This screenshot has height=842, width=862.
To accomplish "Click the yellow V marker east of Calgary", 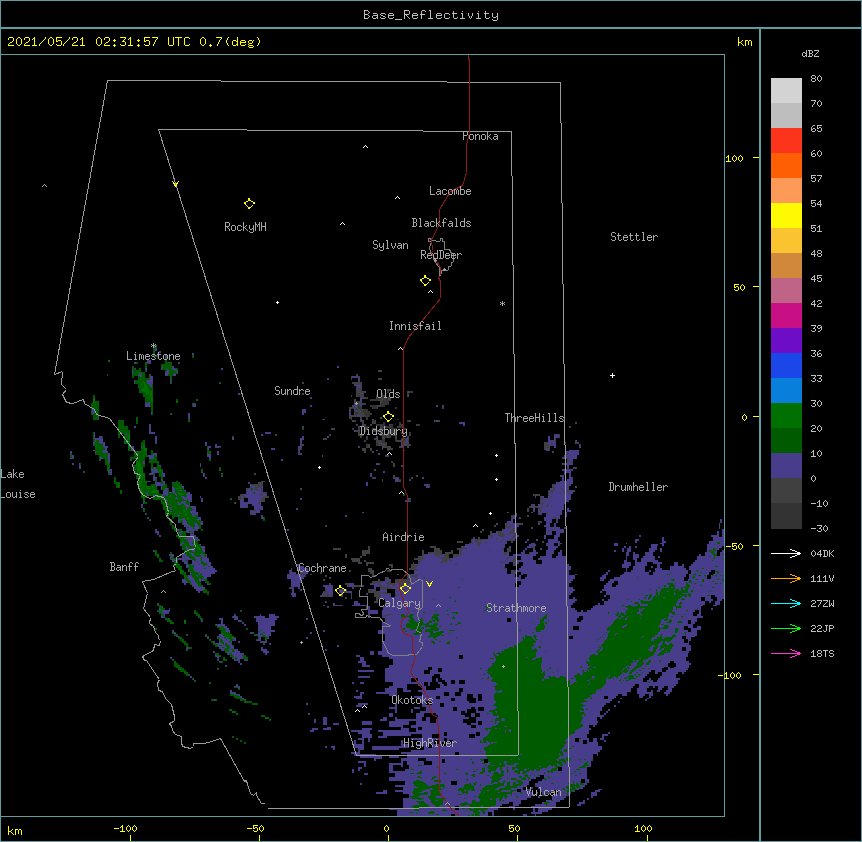I will pyautogui.click(x=429, y=584).
